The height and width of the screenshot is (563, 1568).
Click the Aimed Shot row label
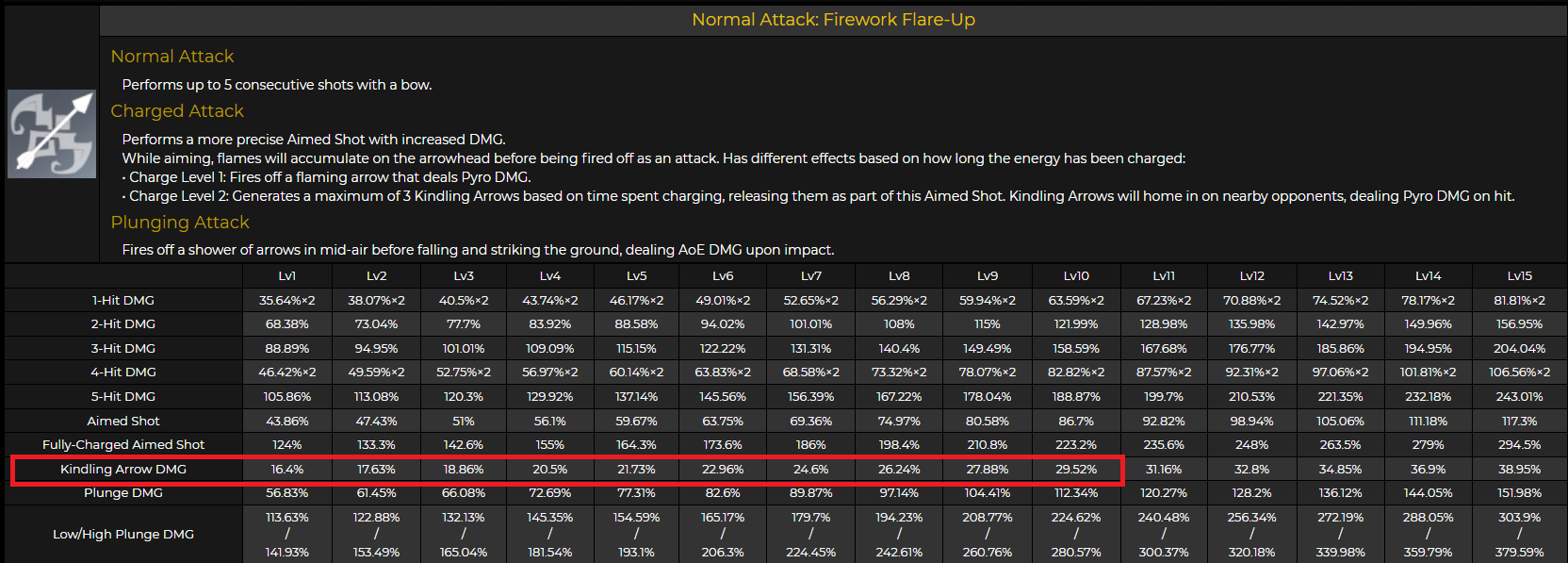(123, 421)
